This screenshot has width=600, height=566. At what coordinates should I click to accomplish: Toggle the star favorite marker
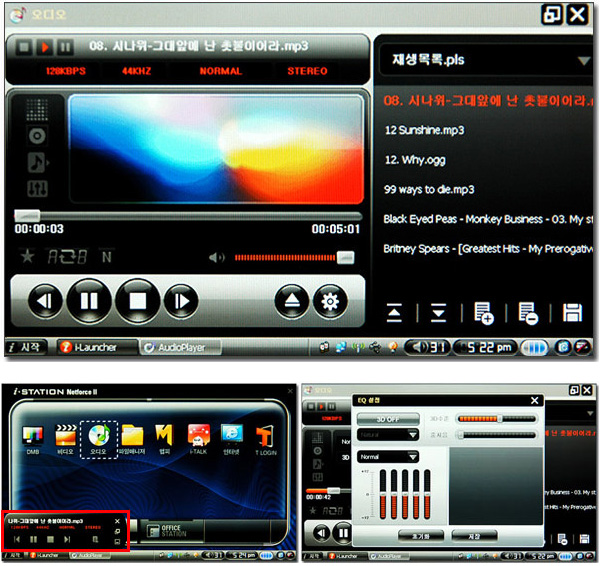click(x=28, y=256)
